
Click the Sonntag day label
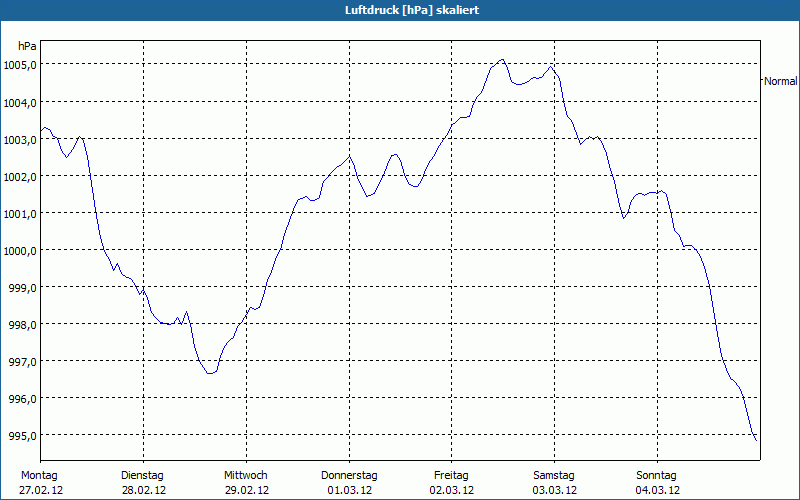(657, 476)
